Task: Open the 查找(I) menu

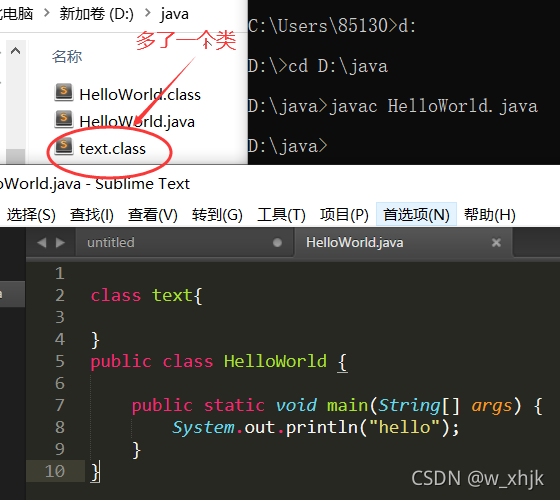Action: [92, 215]
